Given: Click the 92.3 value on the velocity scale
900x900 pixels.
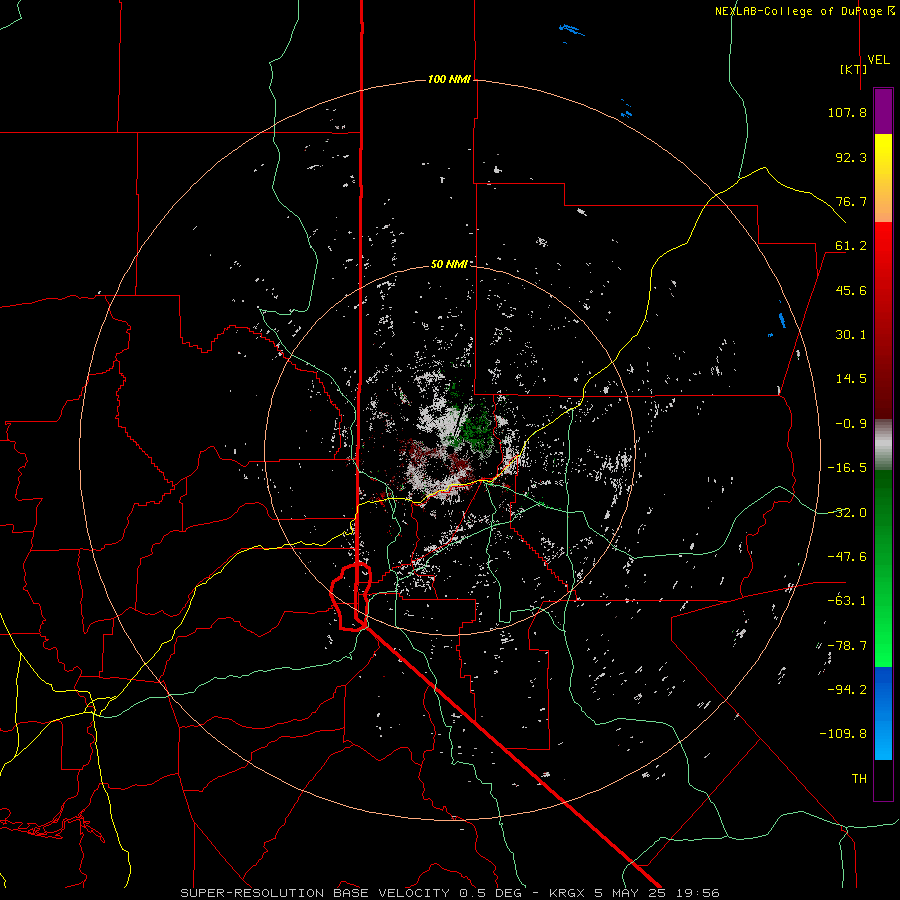Looking at the screenshot, I should 851,157.
